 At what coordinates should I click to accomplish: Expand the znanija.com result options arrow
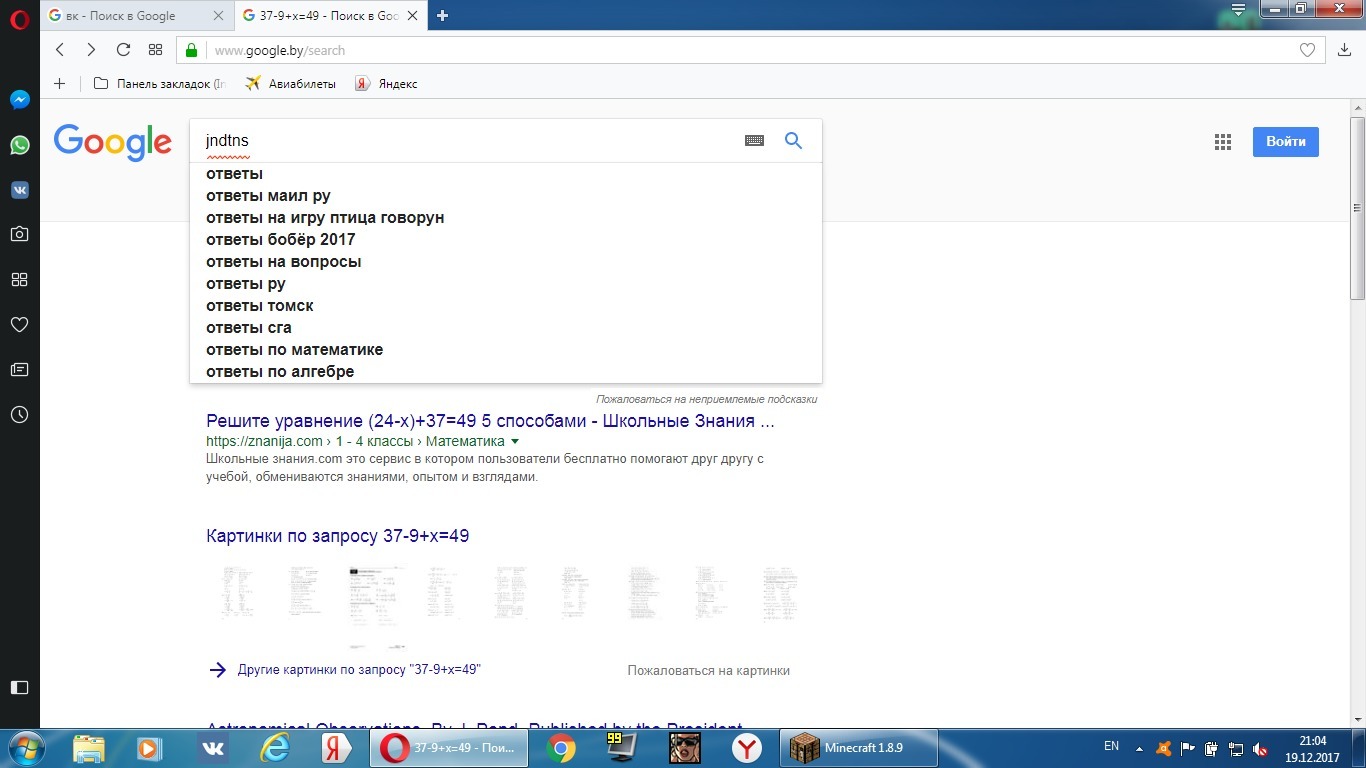point(515,441)
